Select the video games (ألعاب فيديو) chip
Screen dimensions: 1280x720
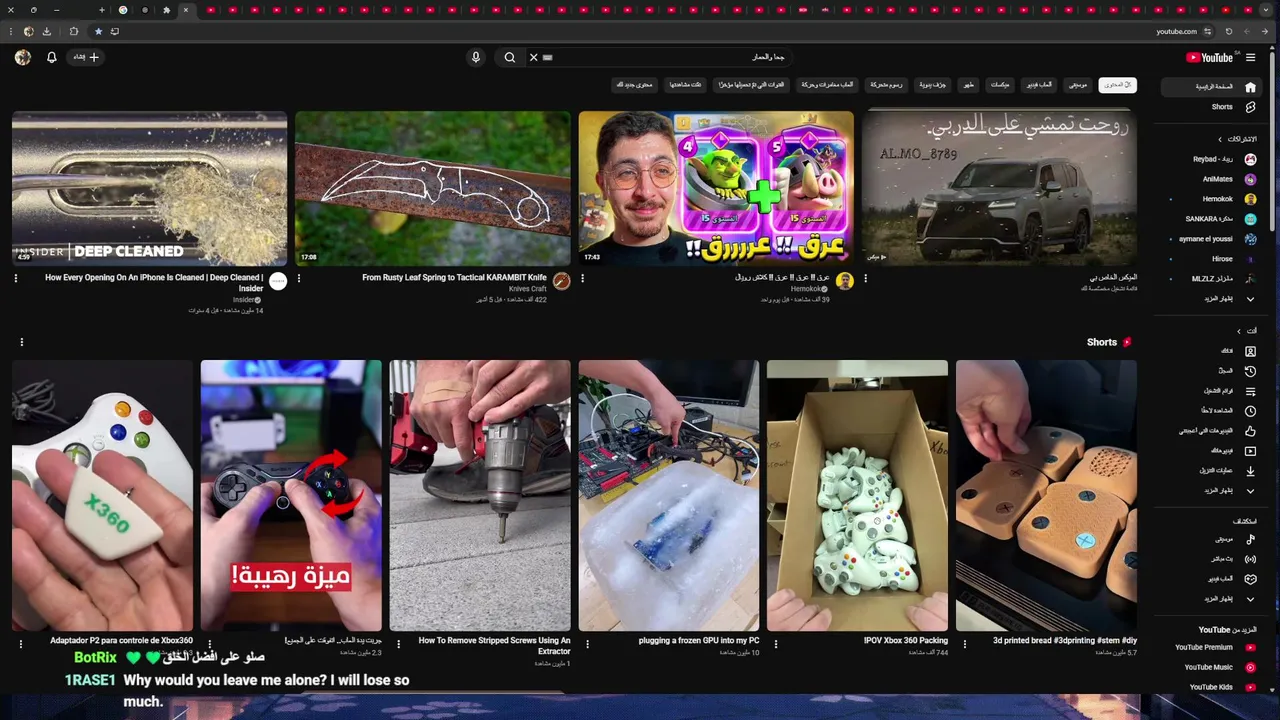(x=1037, y=85)
